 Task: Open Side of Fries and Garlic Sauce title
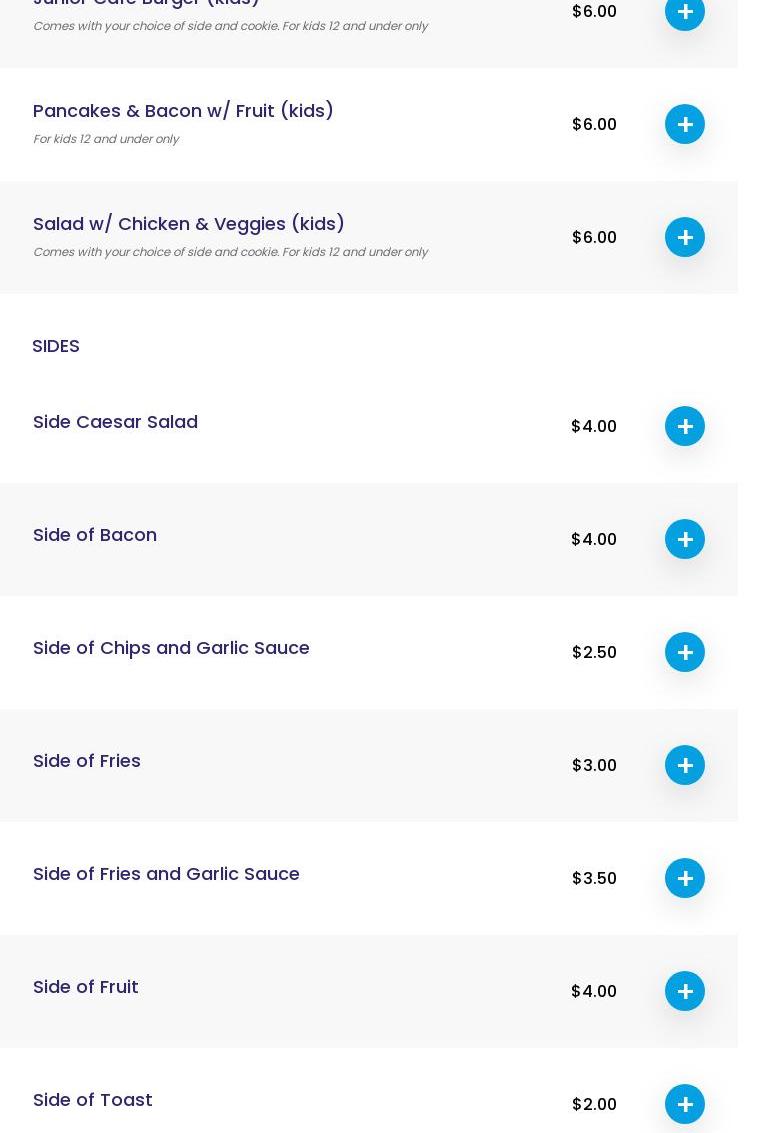pos(166,874)
